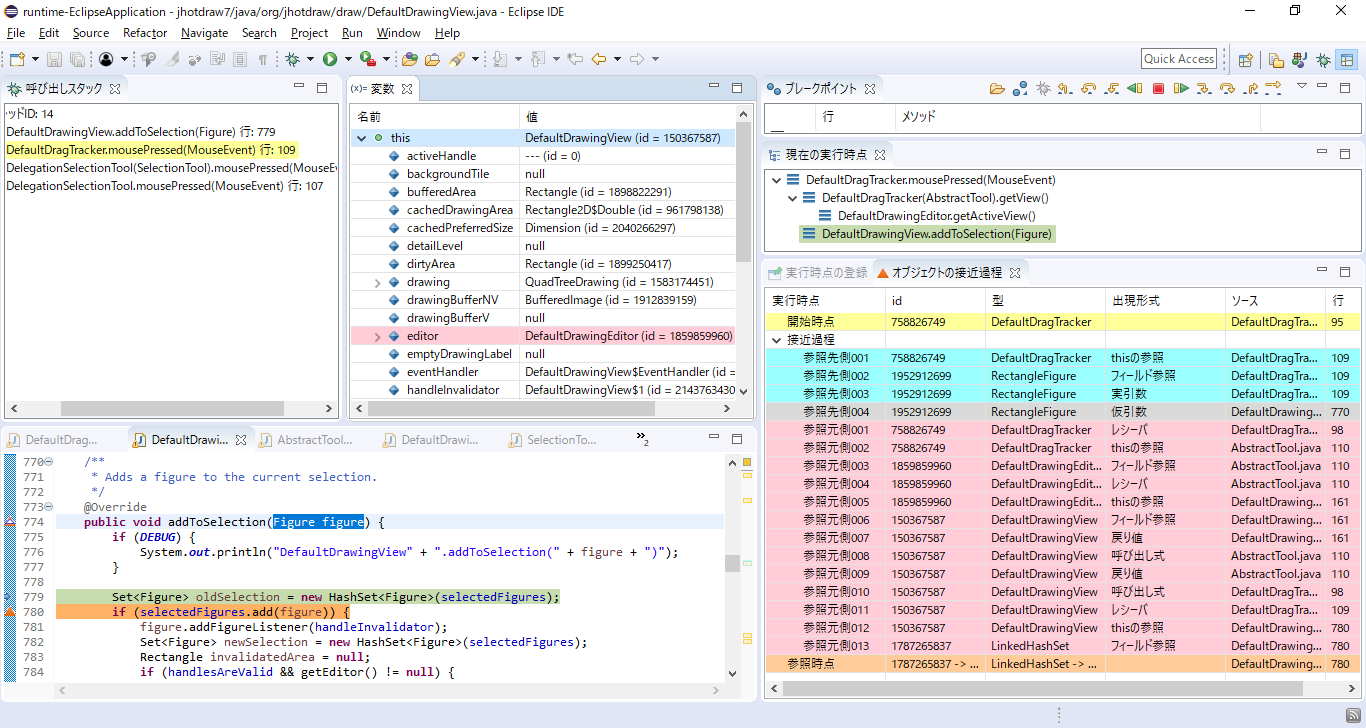Click the forward step-into arrow icon in breakpoints toolbar

point(1204,88)
